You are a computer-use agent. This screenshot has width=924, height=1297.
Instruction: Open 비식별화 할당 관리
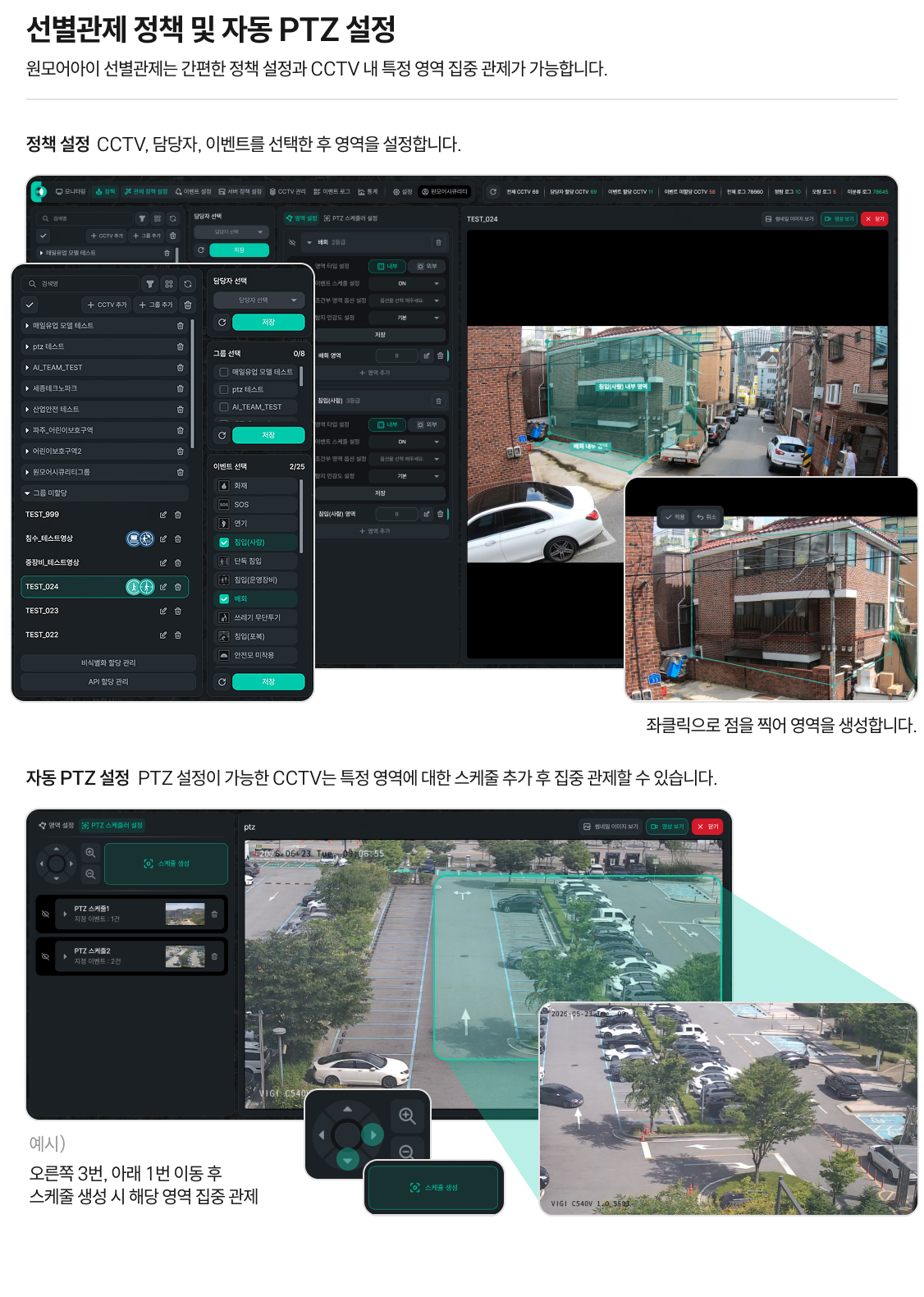108,662
